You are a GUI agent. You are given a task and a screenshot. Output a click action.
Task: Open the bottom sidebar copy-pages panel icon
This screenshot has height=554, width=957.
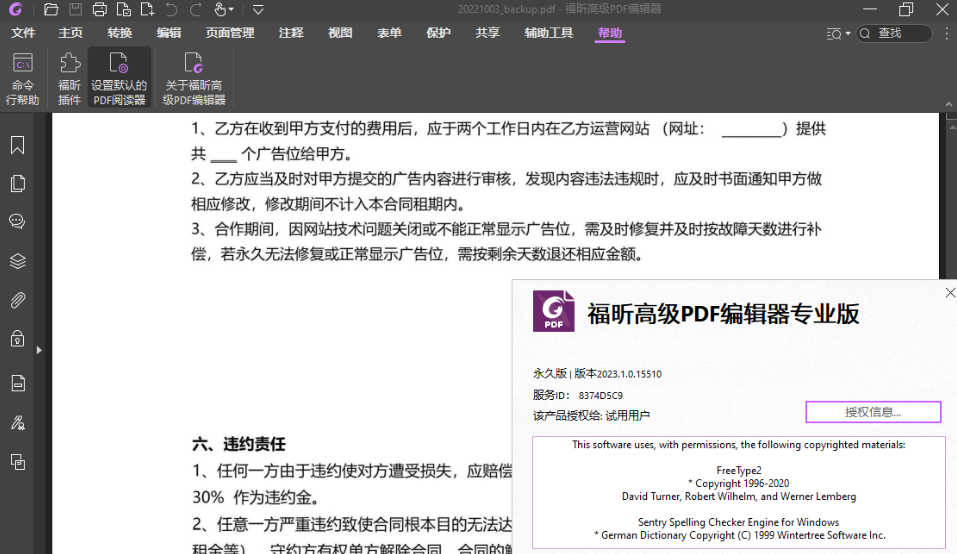tap(18, 462)
